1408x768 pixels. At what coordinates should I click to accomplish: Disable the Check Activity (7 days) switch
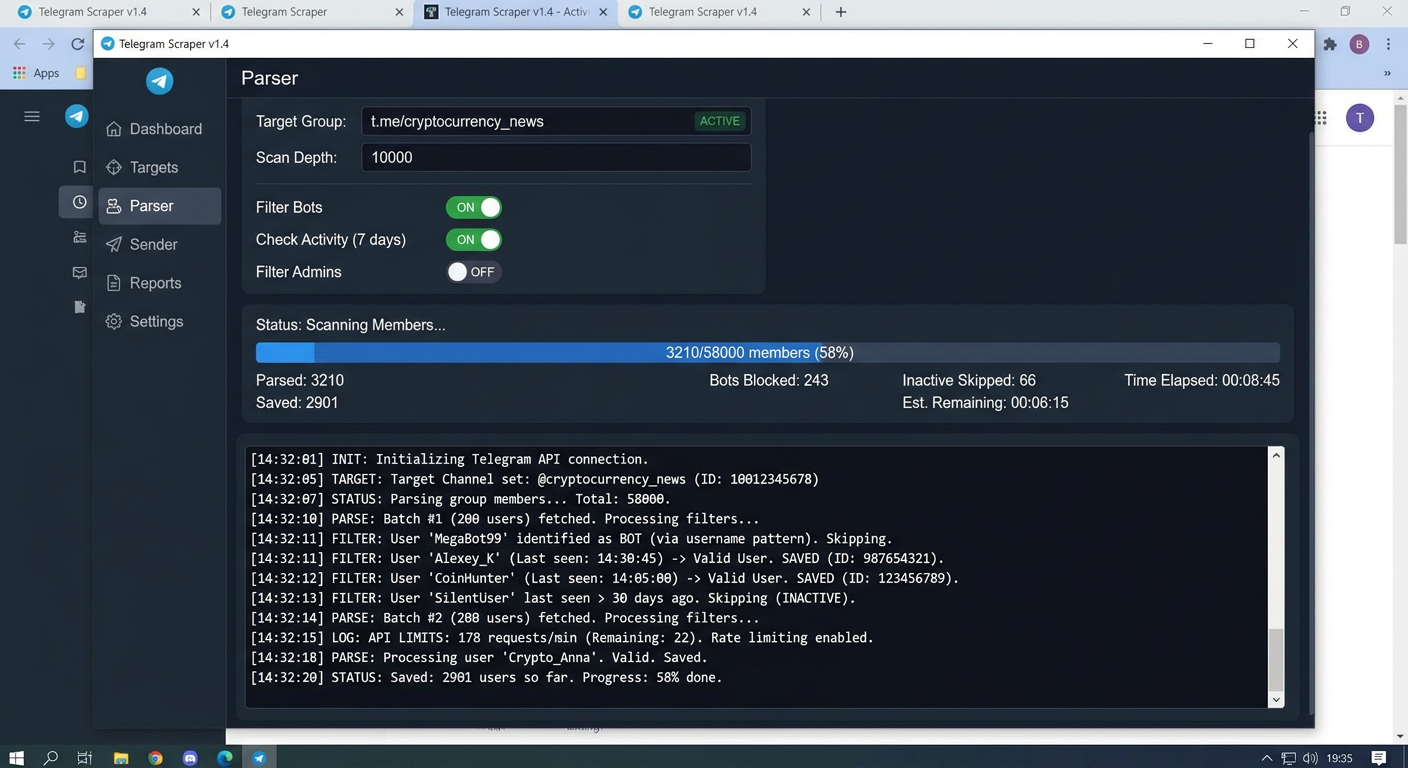click(x=474, y=240)
